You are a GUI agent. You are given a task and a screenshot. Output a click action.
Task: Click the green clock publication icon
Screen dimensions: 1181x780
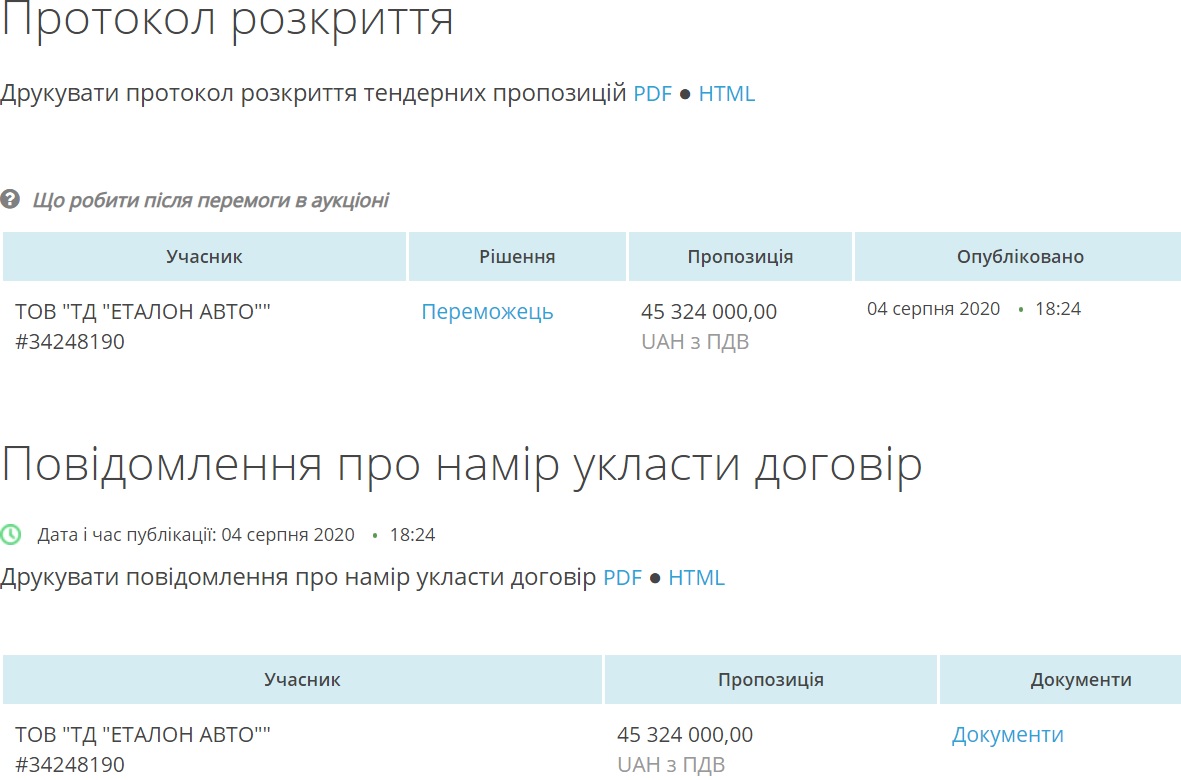(11, 535)
